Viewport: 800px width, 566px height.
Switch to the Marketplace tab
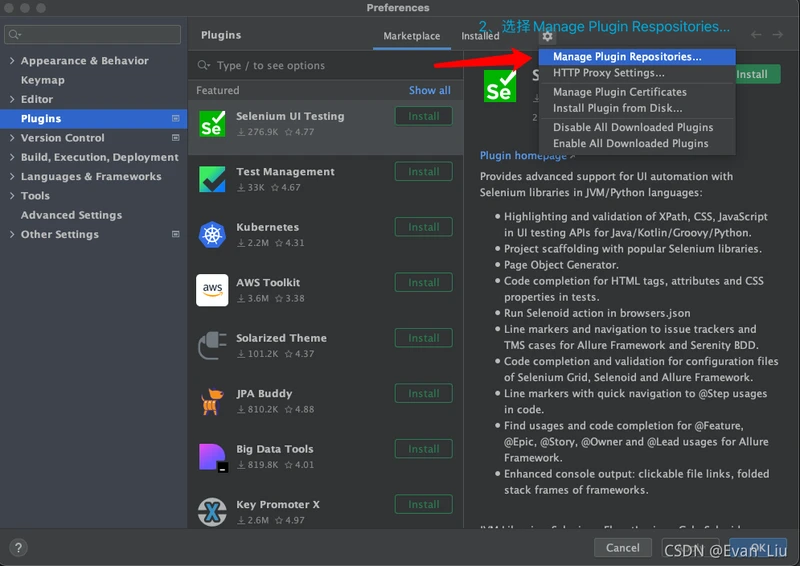click(412, 36)
